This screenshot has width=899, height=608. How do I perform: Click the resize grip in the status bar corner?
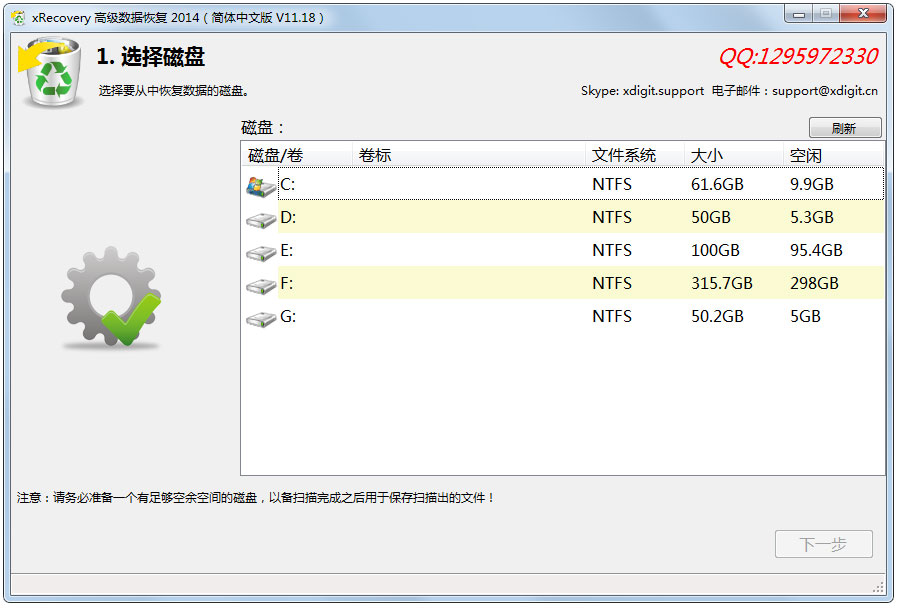(878, 586)
